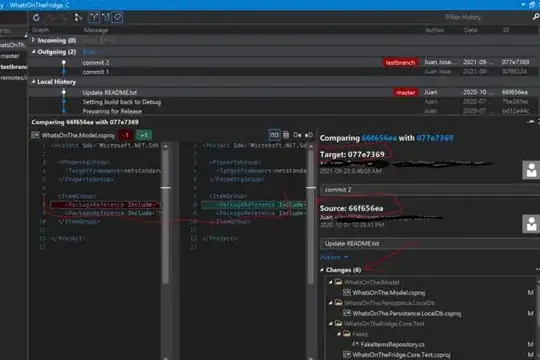Switch diff to side-by-side view mode

(274, 135)
